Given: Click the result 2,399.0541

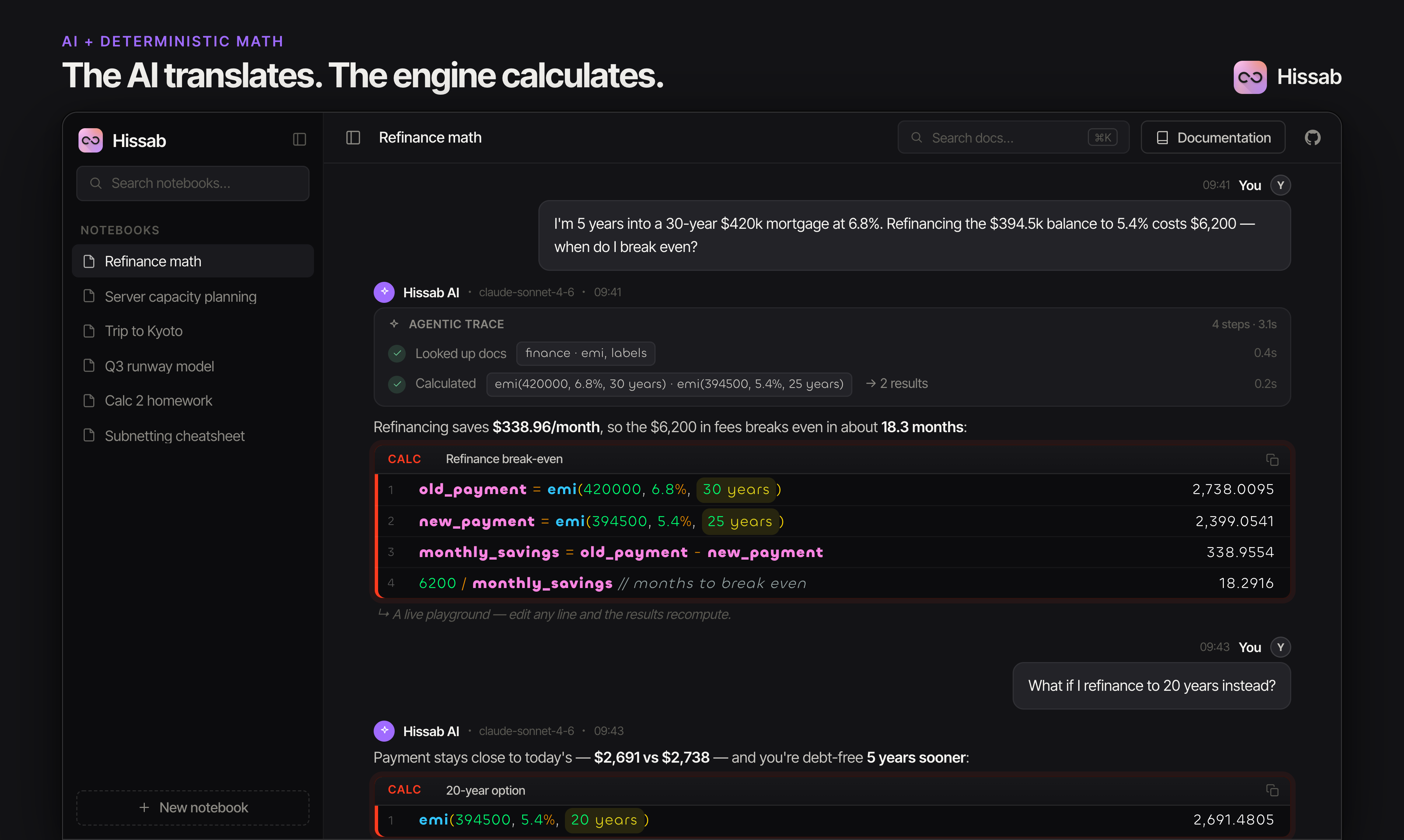Looking at the screenshot, I should (1235, 521).
